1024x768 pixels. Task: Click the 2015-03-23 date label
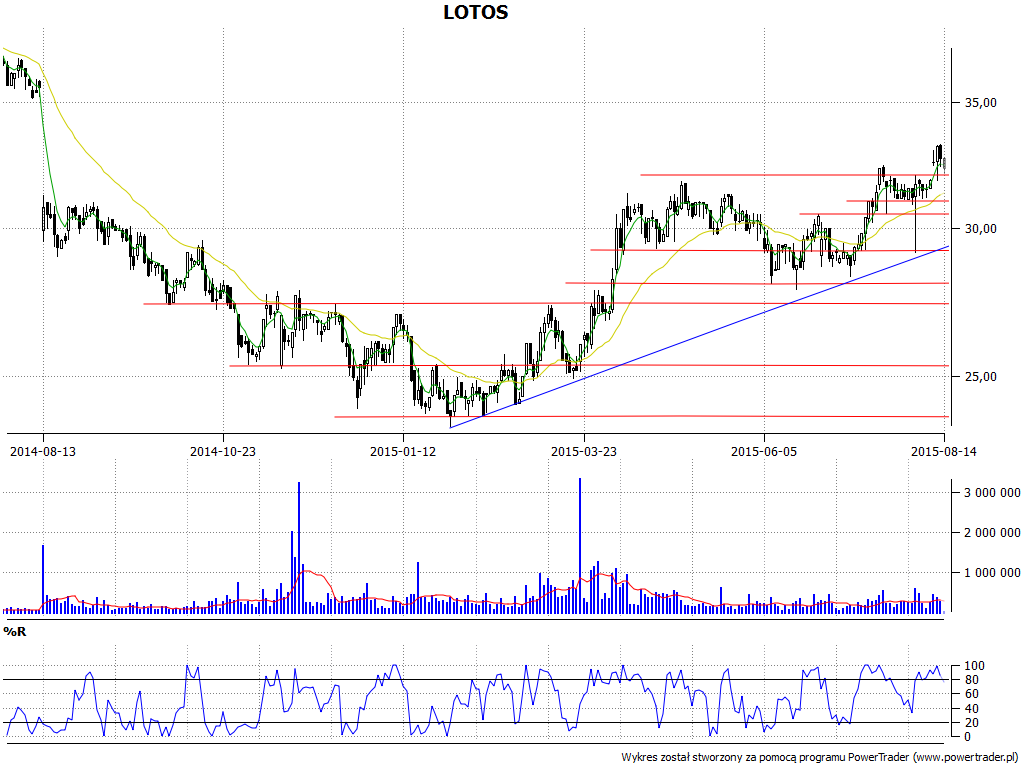(584, 451)
